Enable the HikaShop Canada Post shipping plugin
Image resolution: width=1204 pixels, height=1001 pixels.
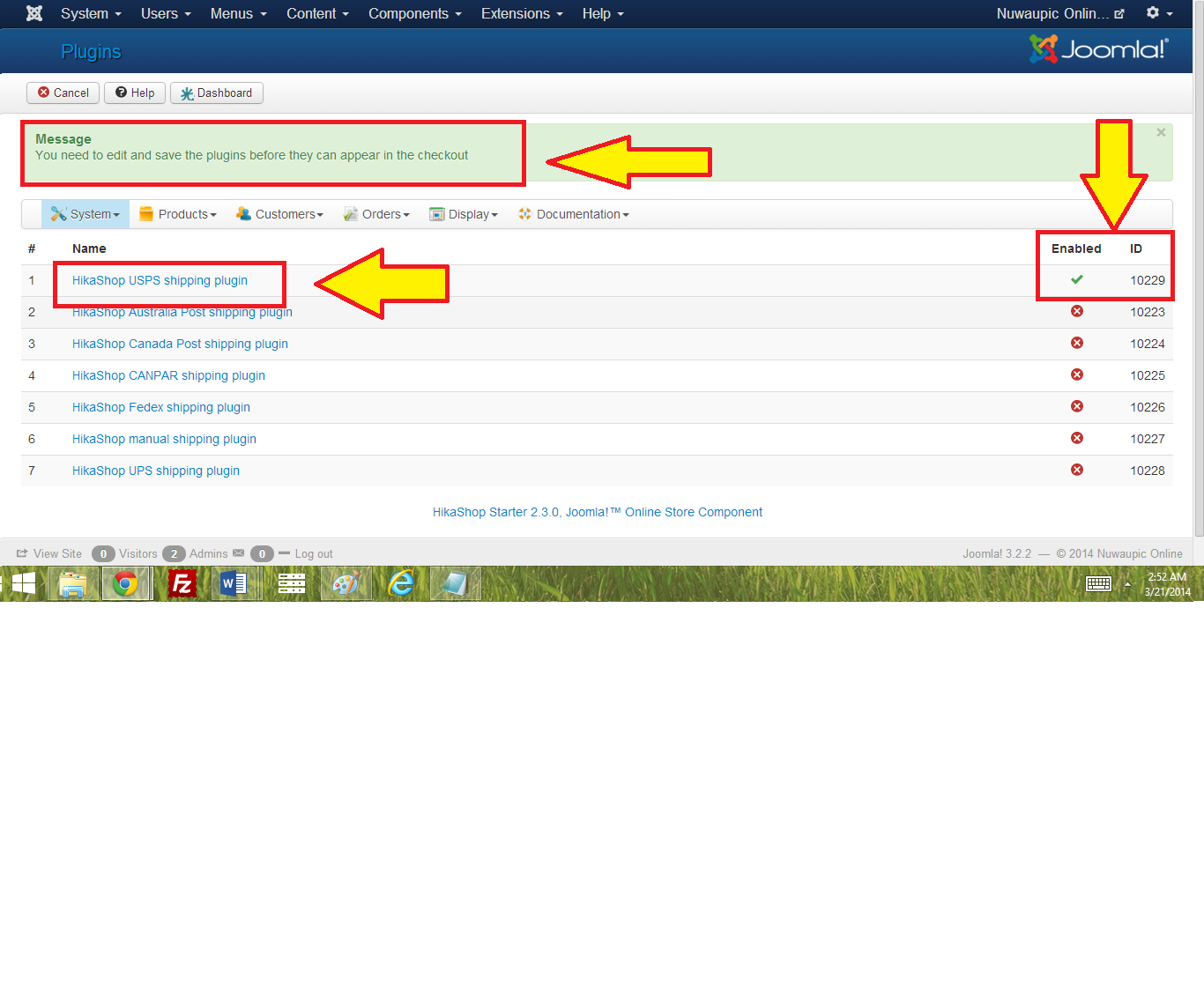[1076, 344]
